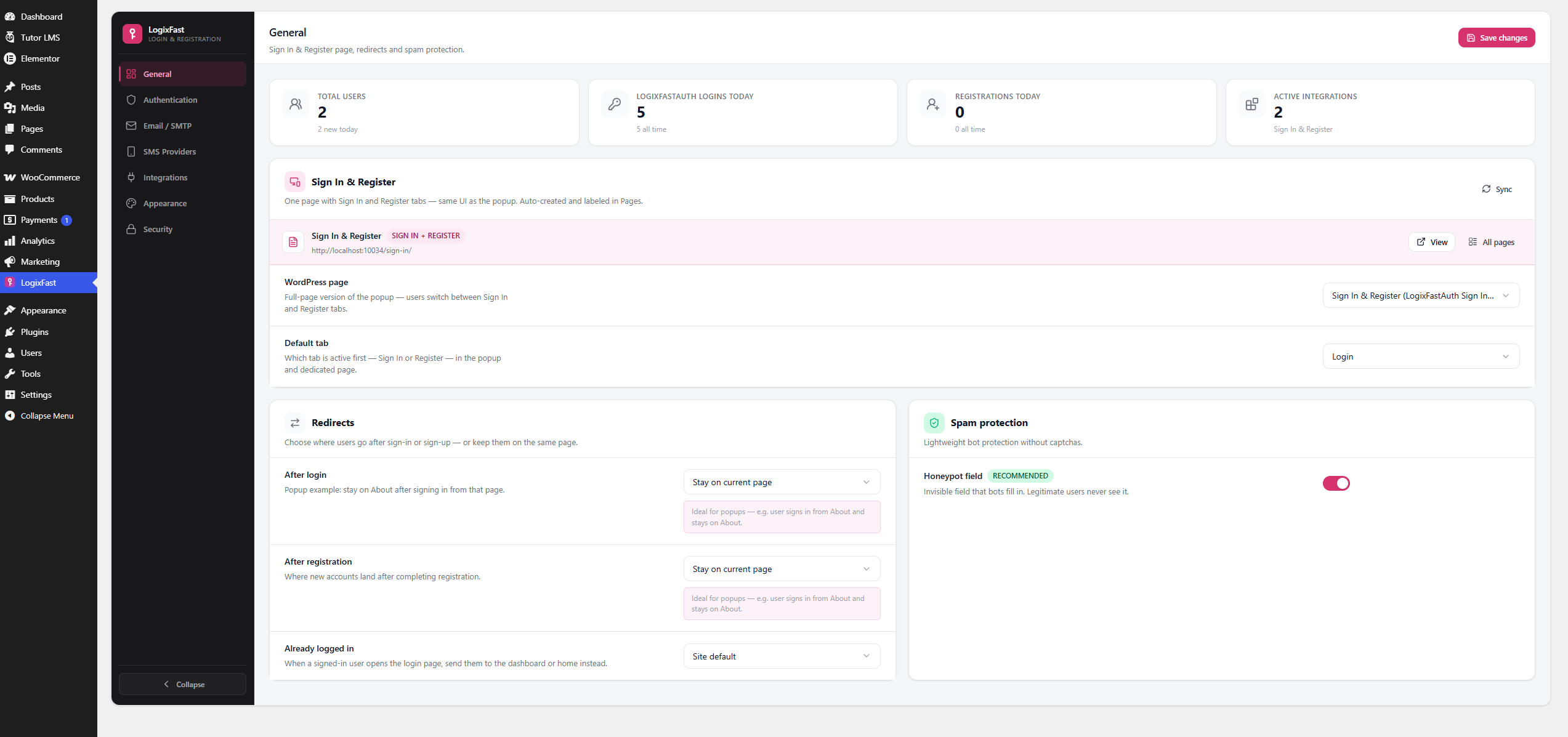Click the 'Sign In & Register' integrations subtext
1568x737 pixels.
[1303, 129]
